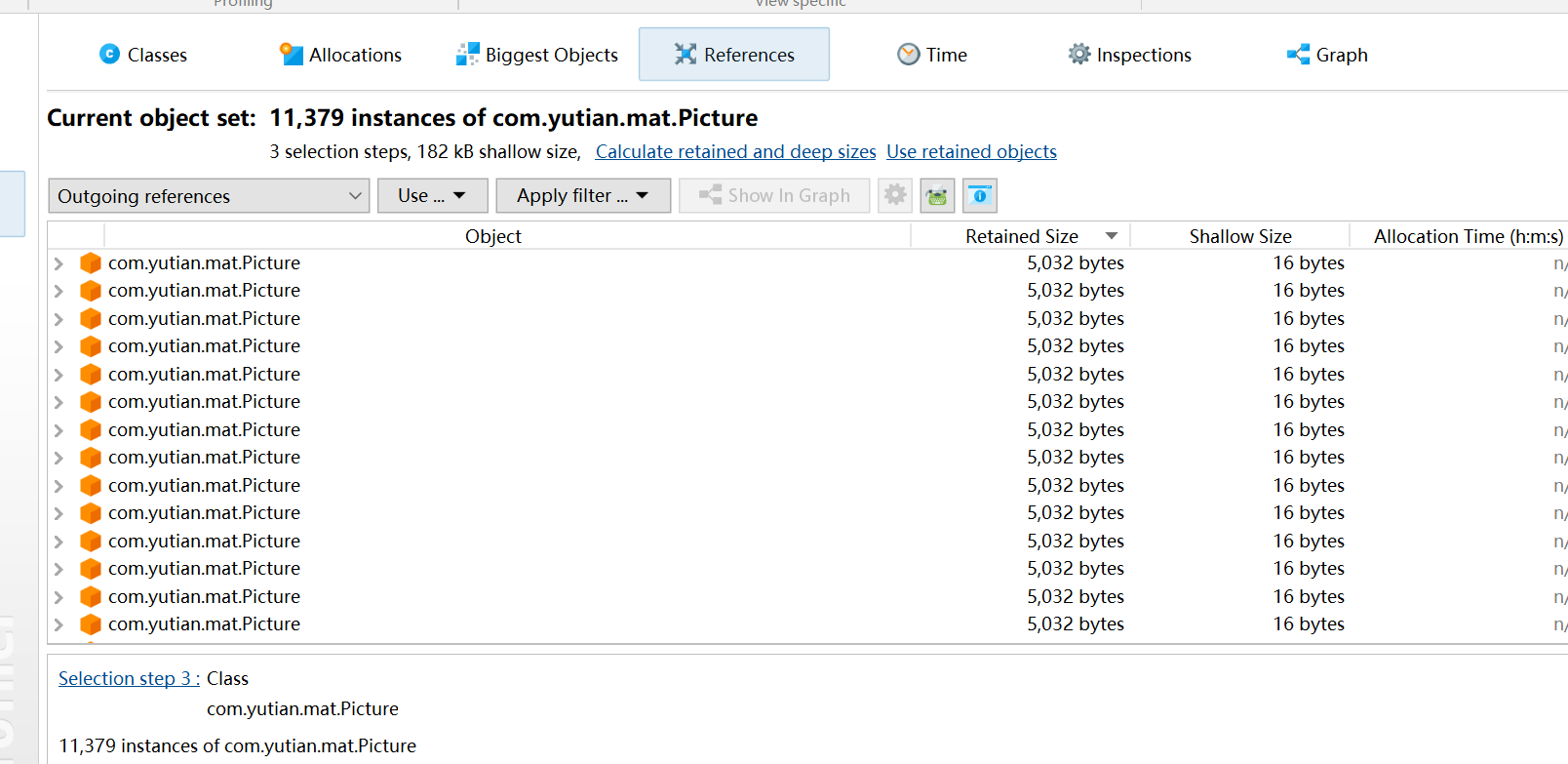Open the Selection step 3 link
1568x764 pixels.
pos(129,679)
